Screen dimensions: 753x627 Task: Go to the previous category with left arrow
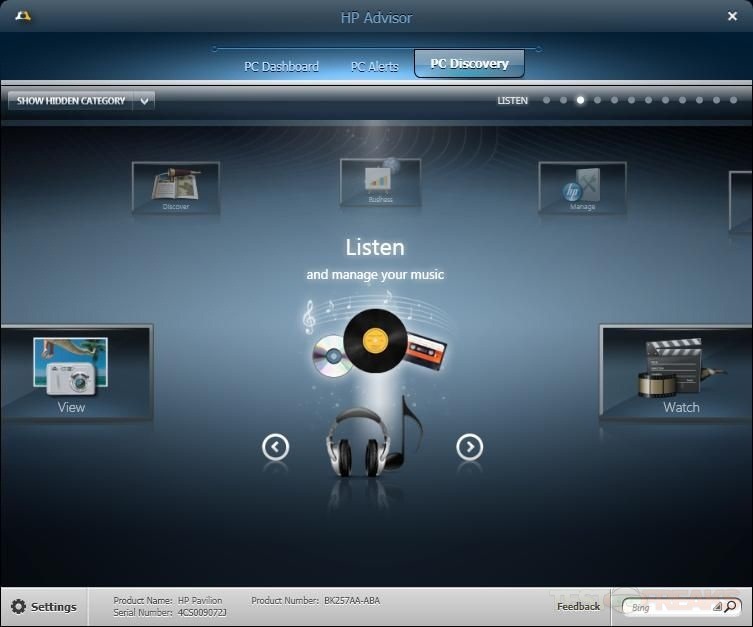[x=276, y=447]
